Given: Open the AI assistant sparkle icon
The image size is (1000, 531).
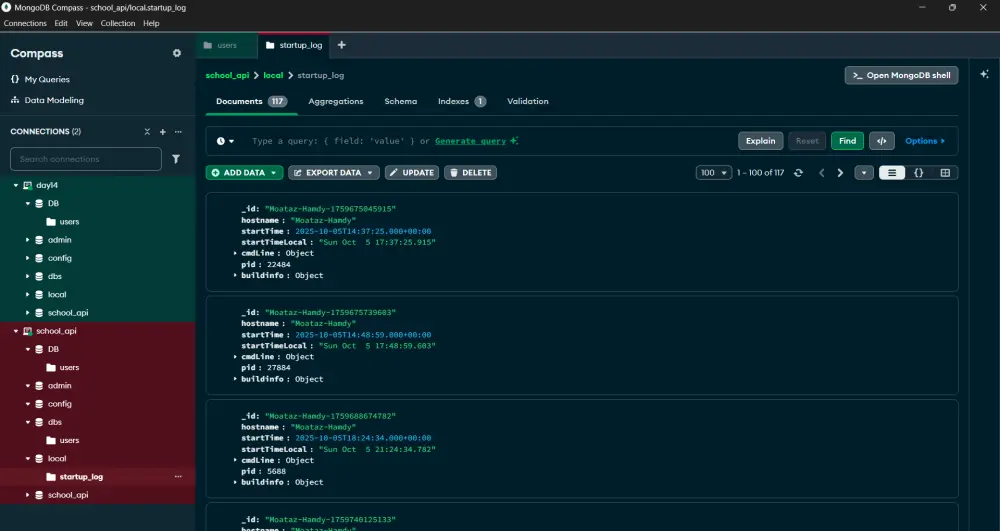Looking at the screenshot, I should click(985, 74).
